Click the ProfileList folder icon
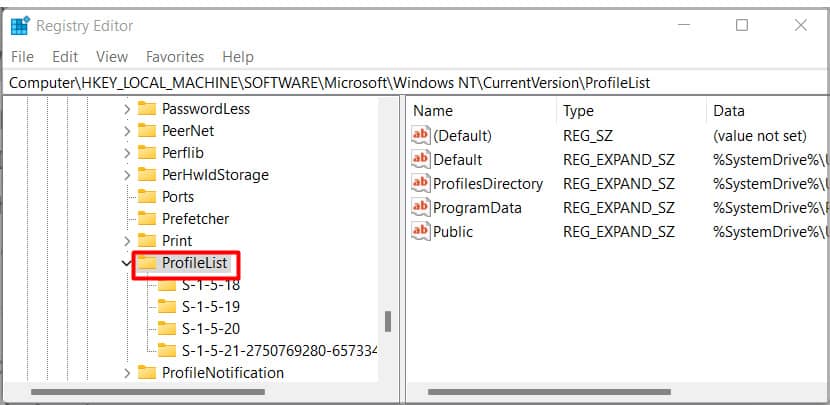The height and width of the screenshot is (405, 830). tap(147, 263)
